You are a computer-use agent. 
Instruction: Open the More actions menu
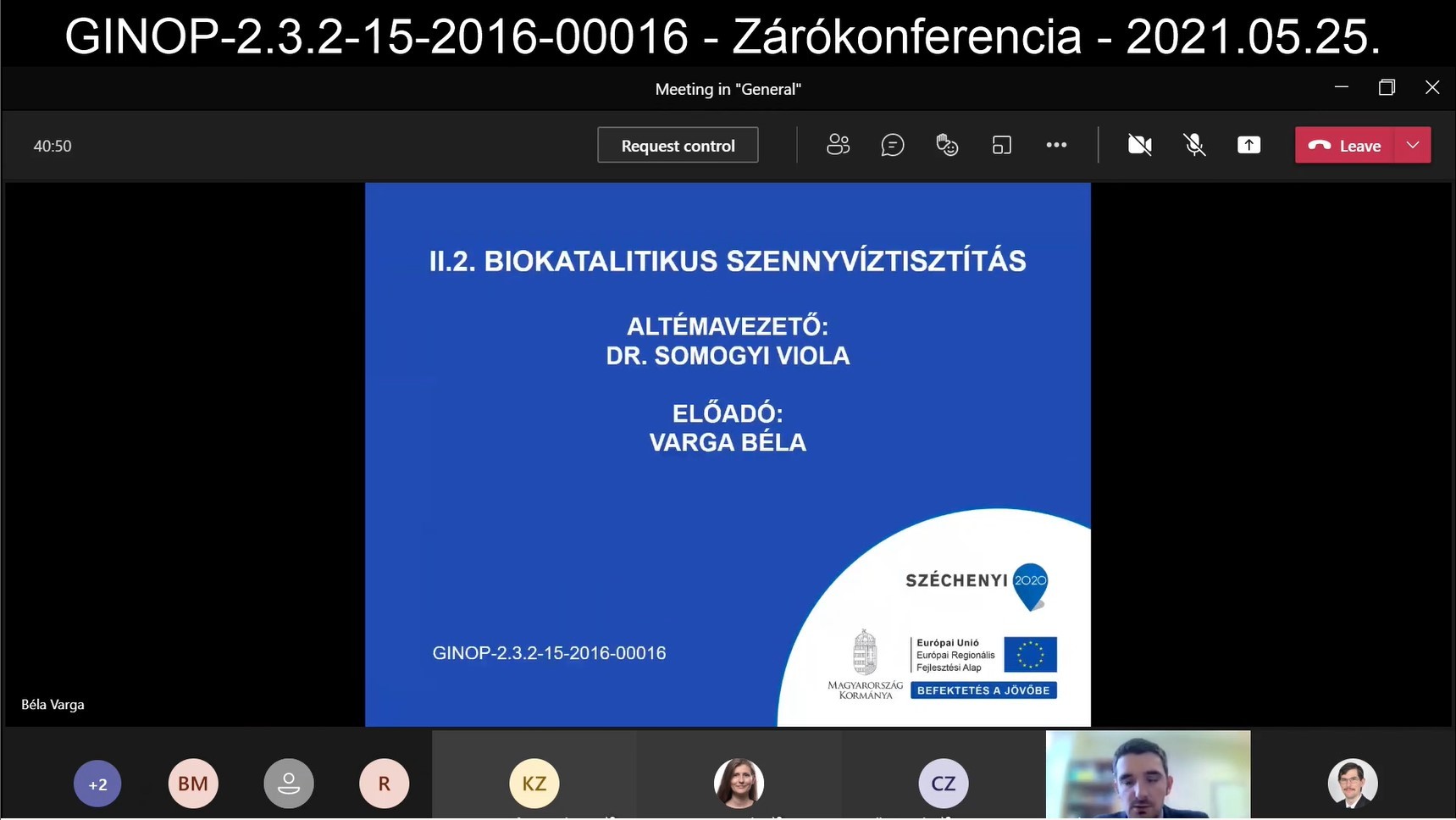(x=1056, y=145)
